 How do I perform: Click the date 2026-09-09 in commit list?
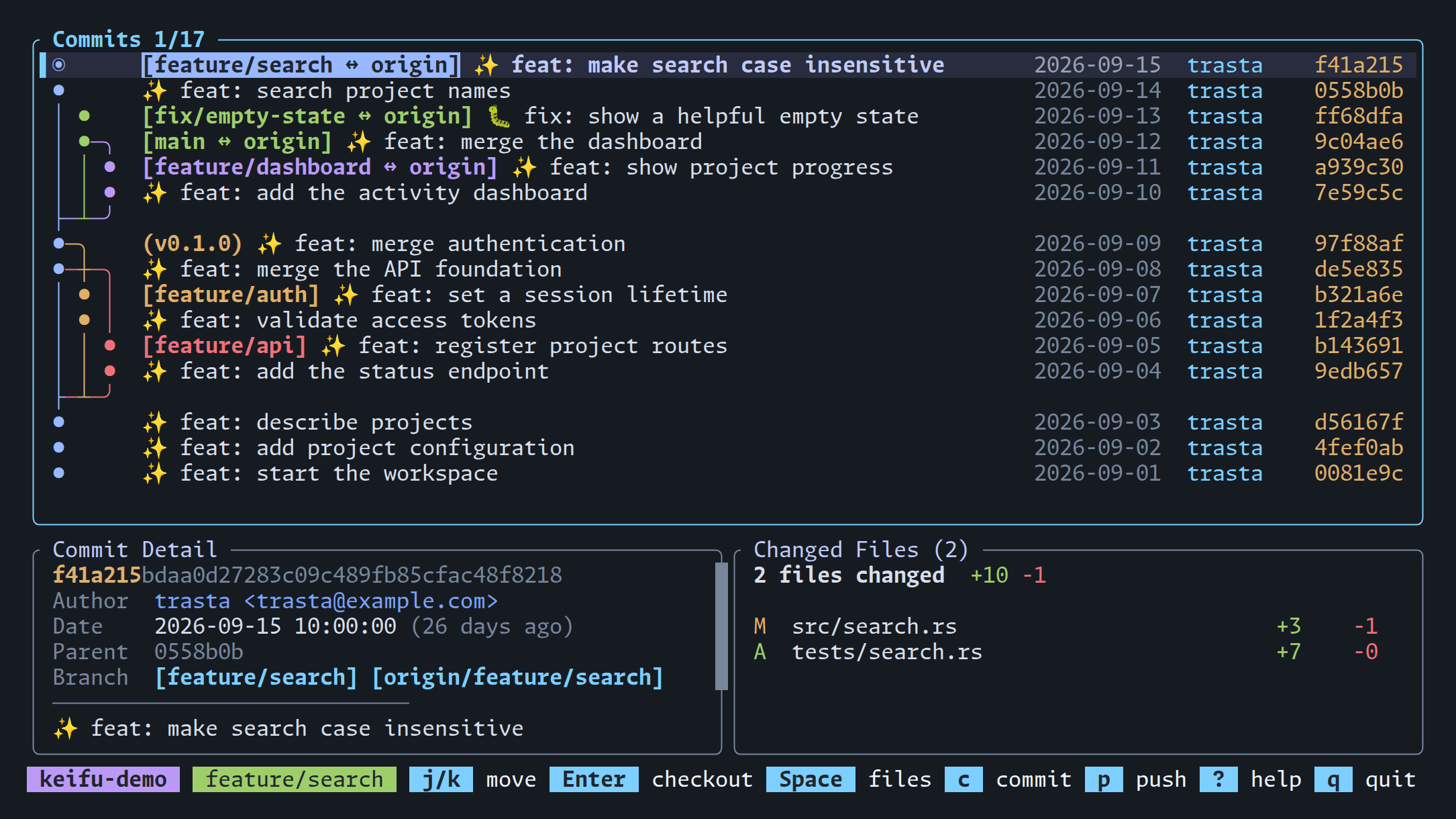pos(1098,244)
